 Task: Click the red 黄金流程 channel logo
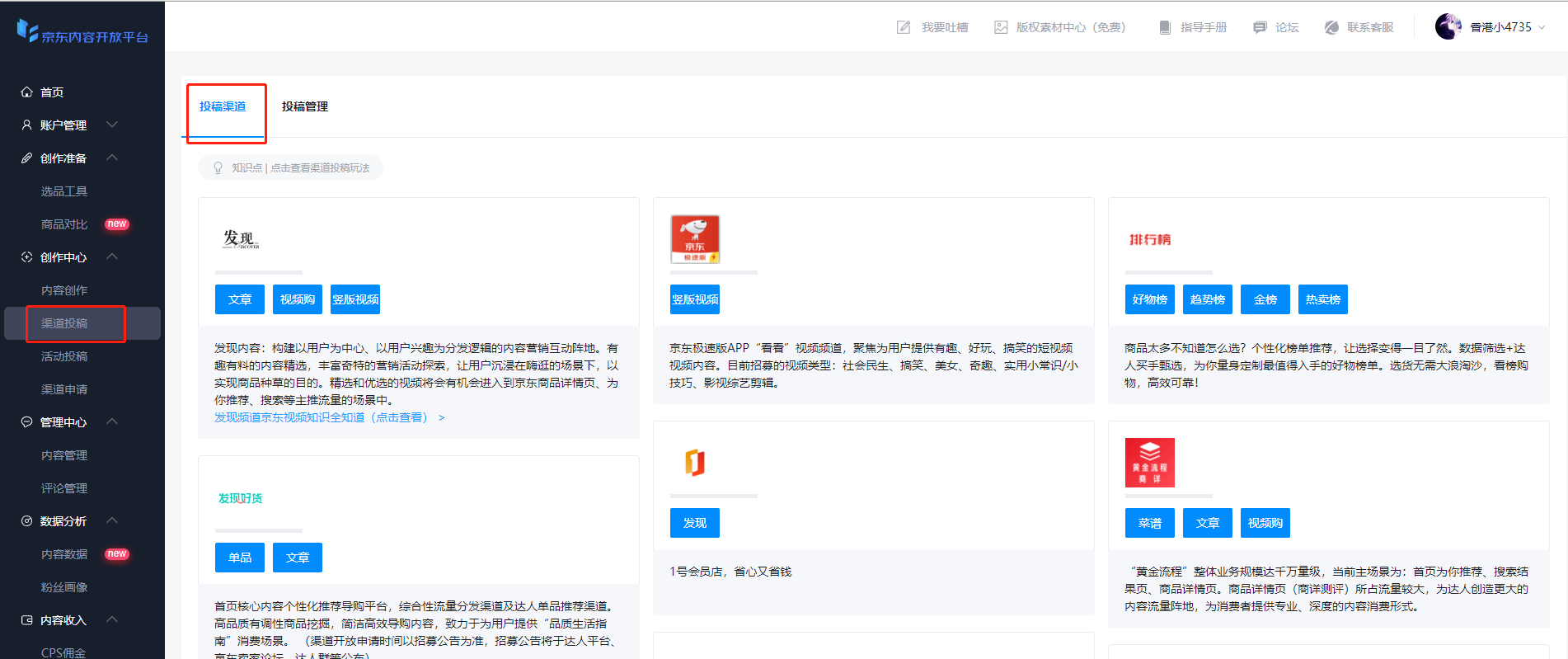coord(1150,463)
